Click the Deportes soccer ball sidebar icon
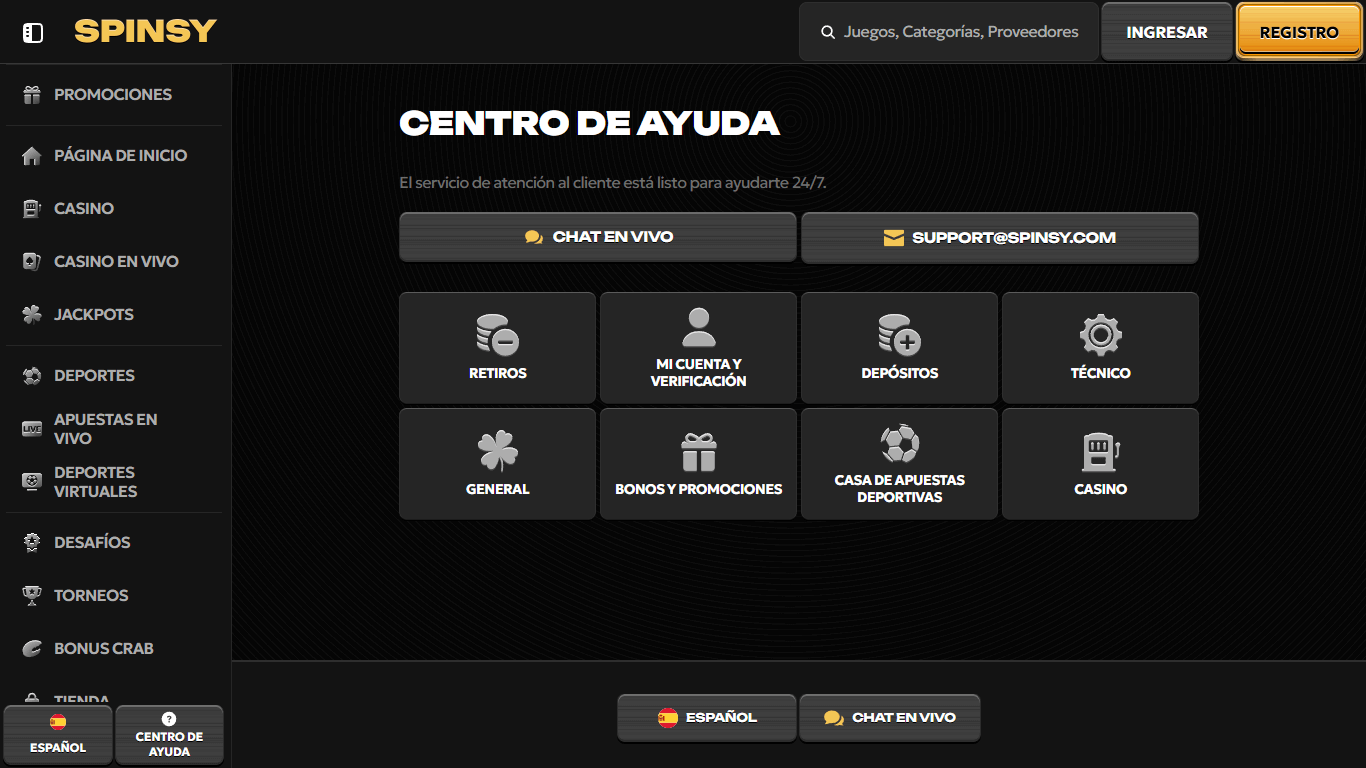 click(32, 376)
